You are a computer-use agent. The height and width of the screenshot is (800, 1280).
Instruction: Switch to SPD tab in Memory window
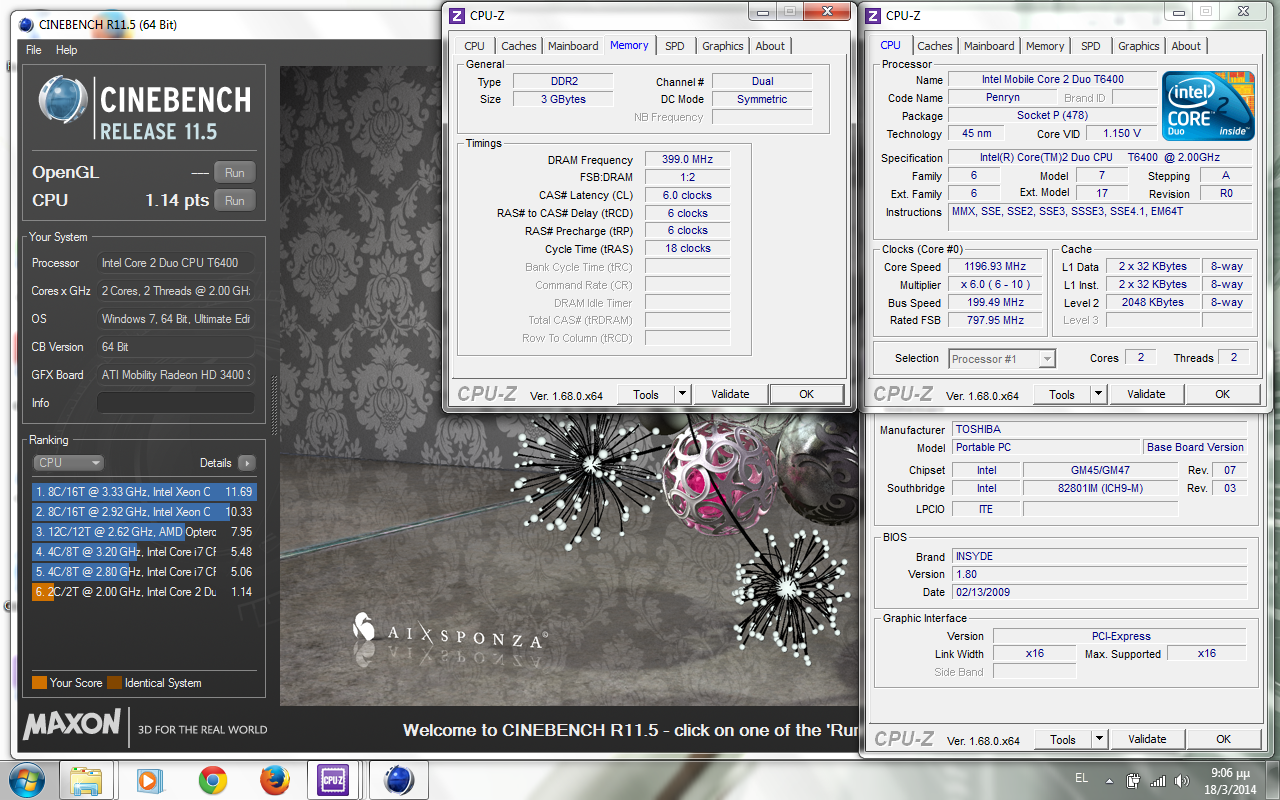(x=675, y=46)
